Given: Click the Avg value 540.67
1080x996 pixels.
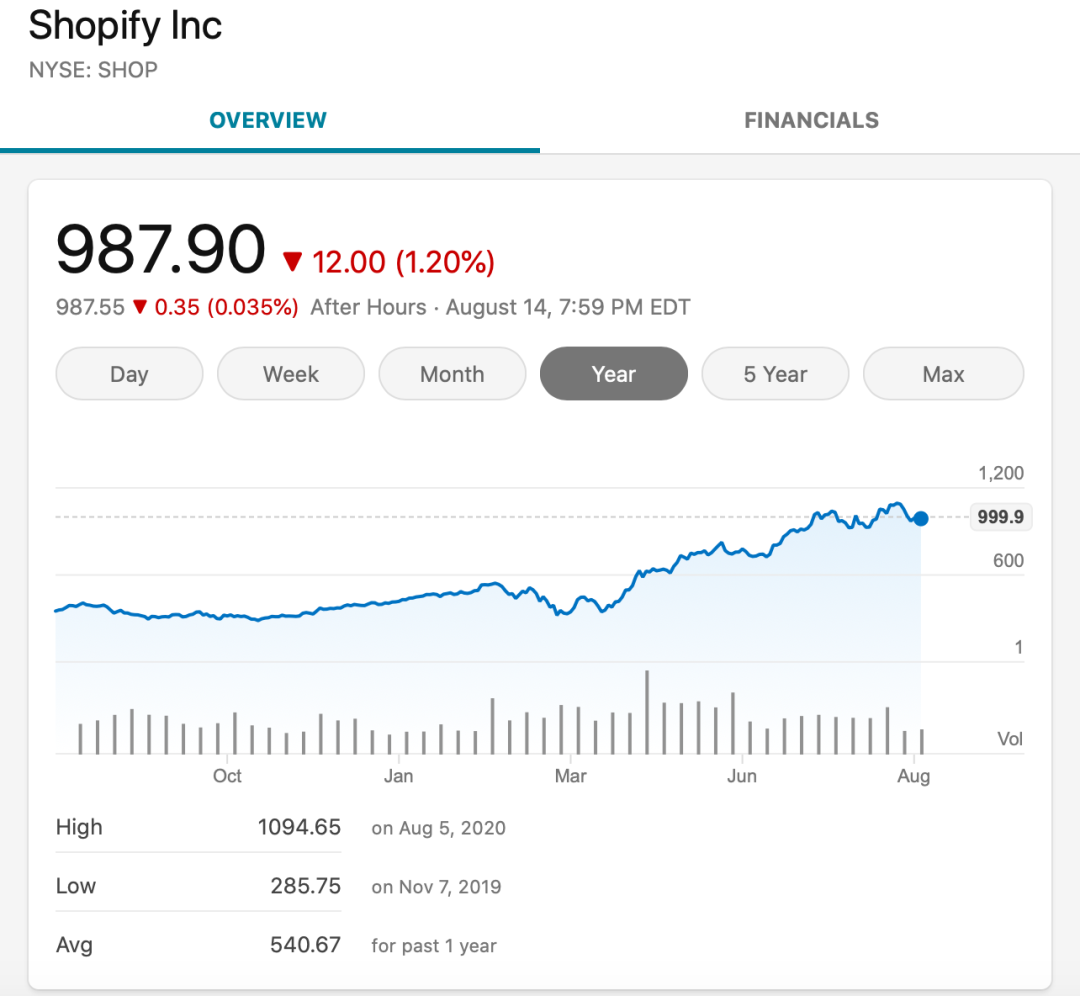Looking at the screenshot, I should (x=305, y=944).
